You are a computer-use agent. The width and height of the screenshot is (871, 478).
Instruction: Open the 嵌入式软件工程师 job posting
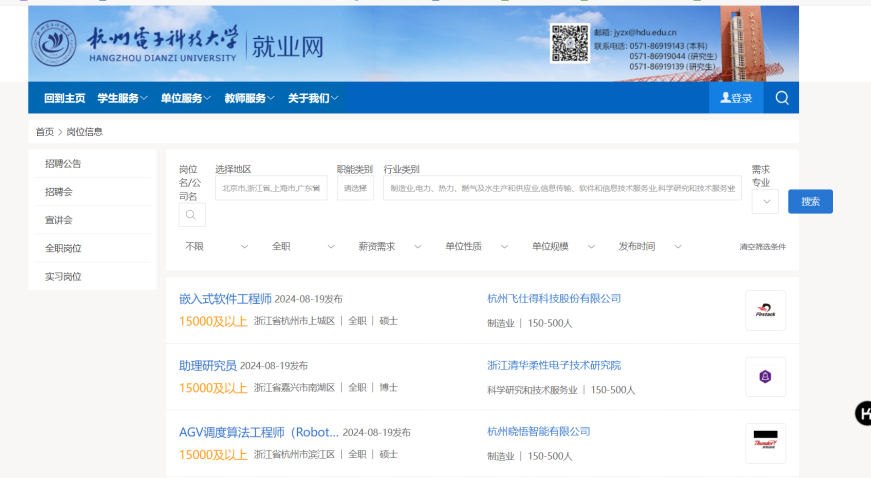pyautogui.click(x=225, y=299)
